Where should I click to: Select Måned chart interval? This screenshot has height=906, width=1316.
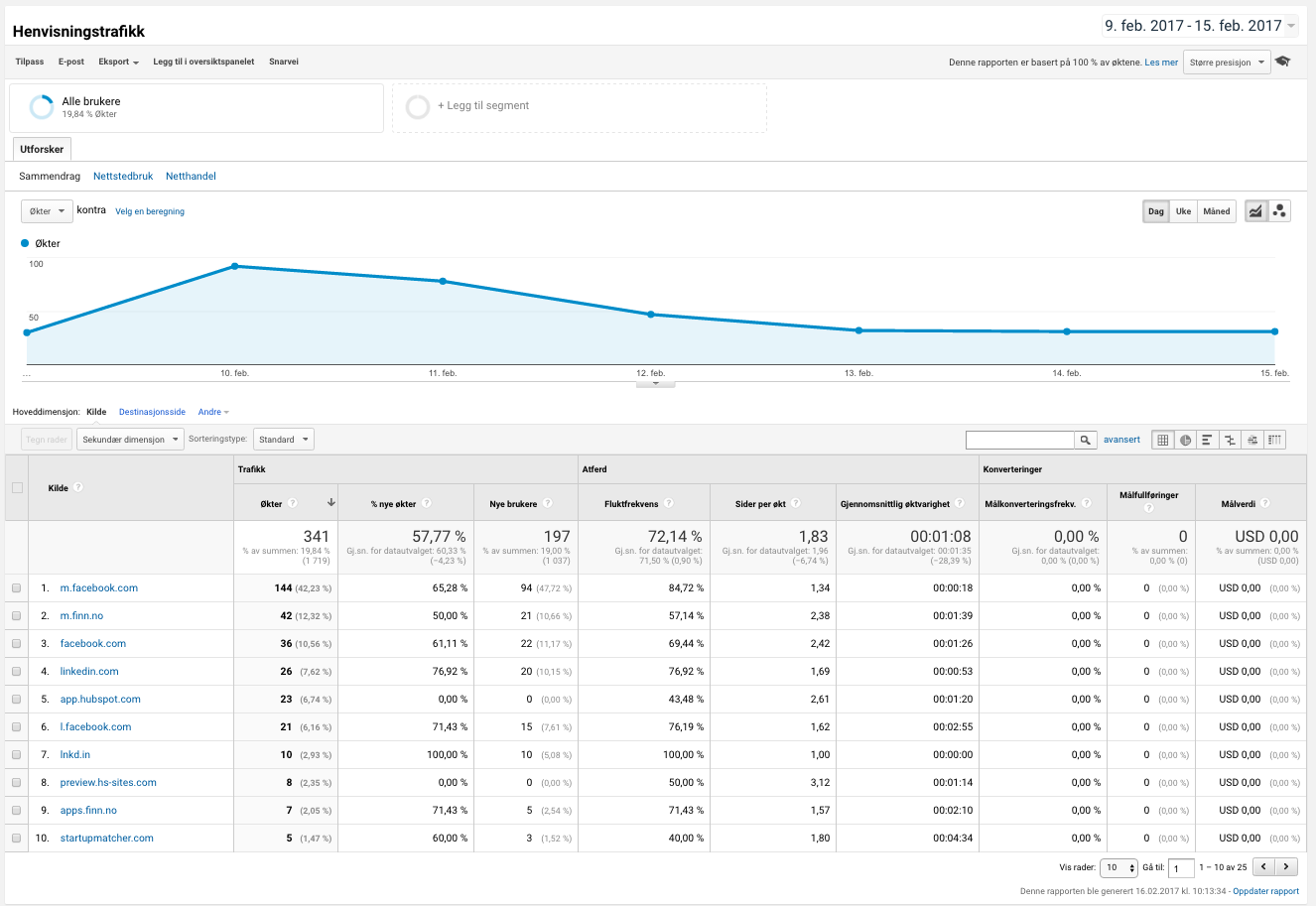tap(1216, 211)
